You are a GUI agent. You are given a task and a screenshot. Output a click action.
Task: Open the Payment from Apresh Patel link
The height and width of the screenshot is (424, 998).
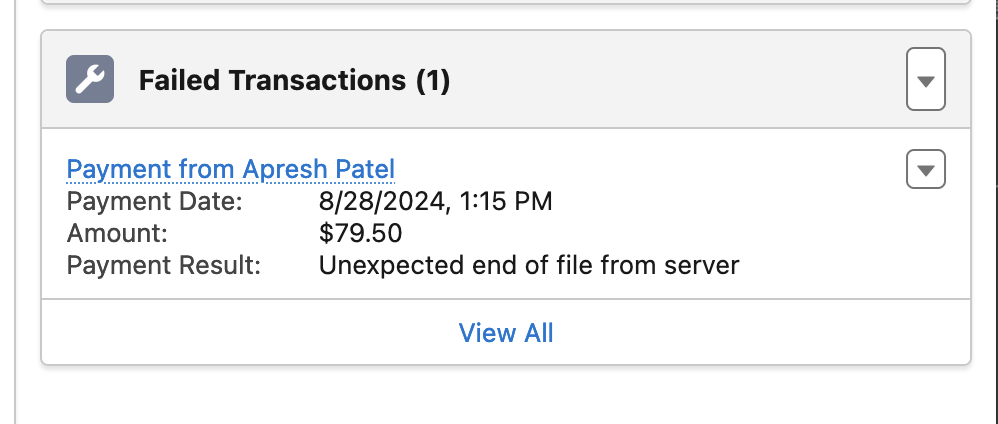pyautogui.click(x=231, y=169)
